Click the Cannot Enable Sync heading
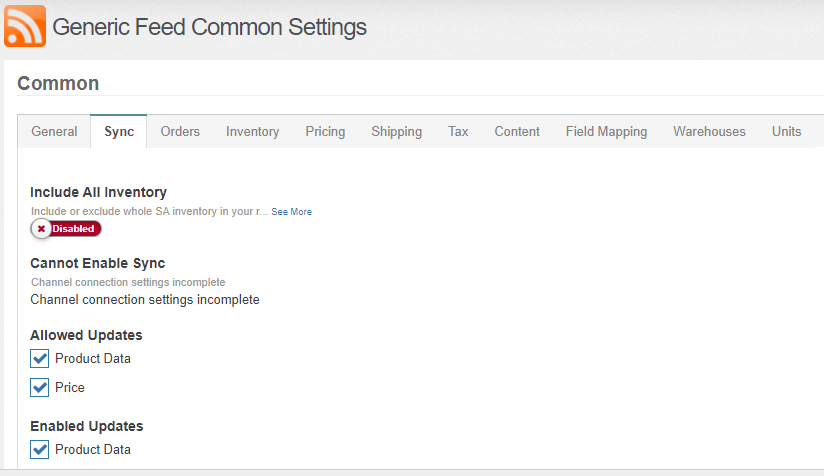824x476 pixels. click(x=98, y=263)
